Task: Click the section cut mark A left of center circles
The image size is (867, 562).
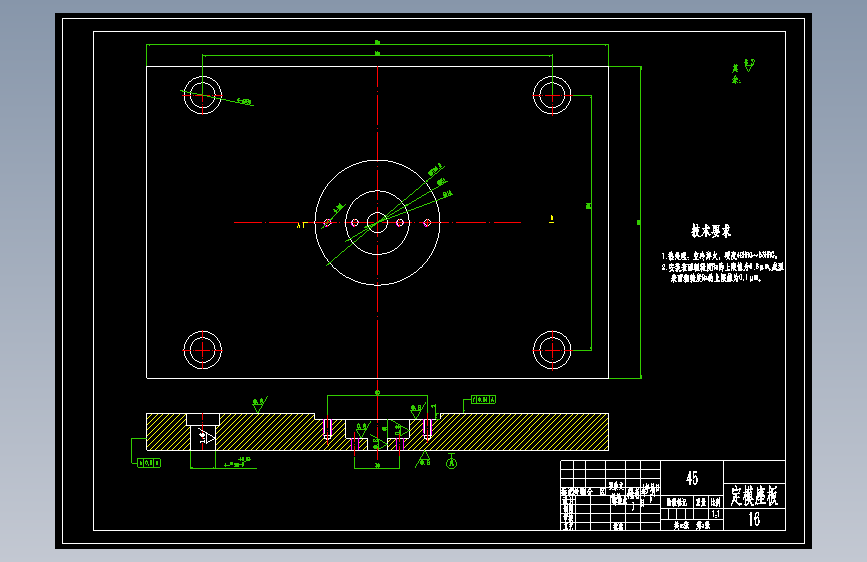Action: tap(301, 225)
